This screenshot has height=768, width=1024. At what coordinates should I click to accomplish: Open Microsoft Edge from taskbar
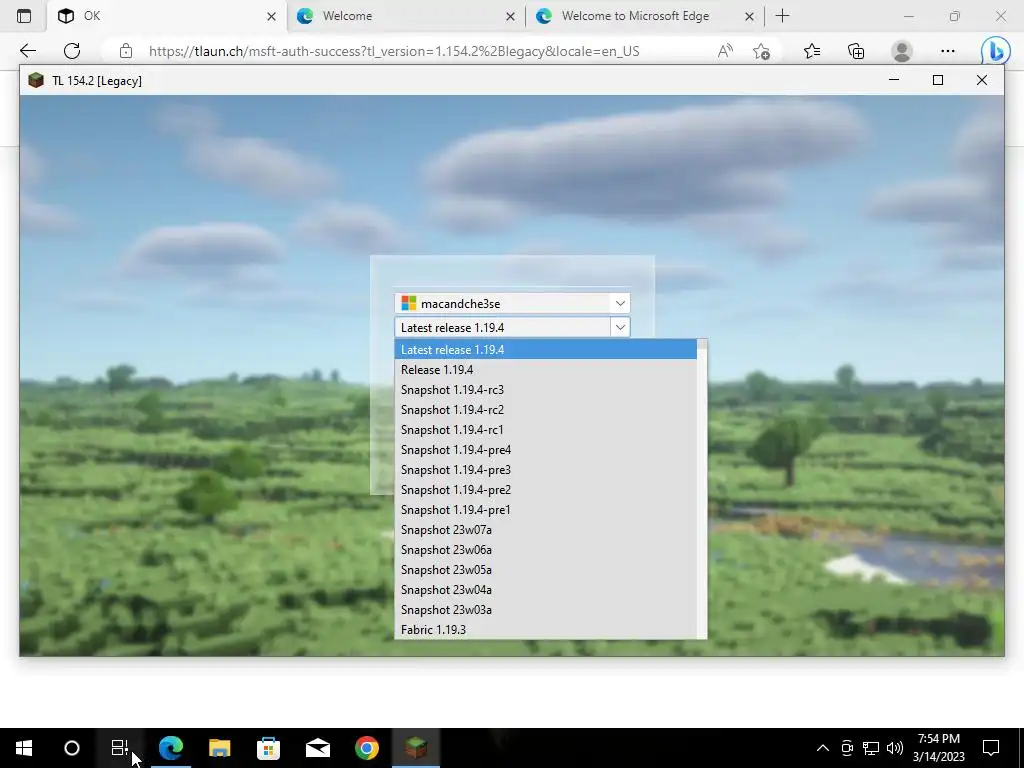pyautogui.click(x=171, y=748)
